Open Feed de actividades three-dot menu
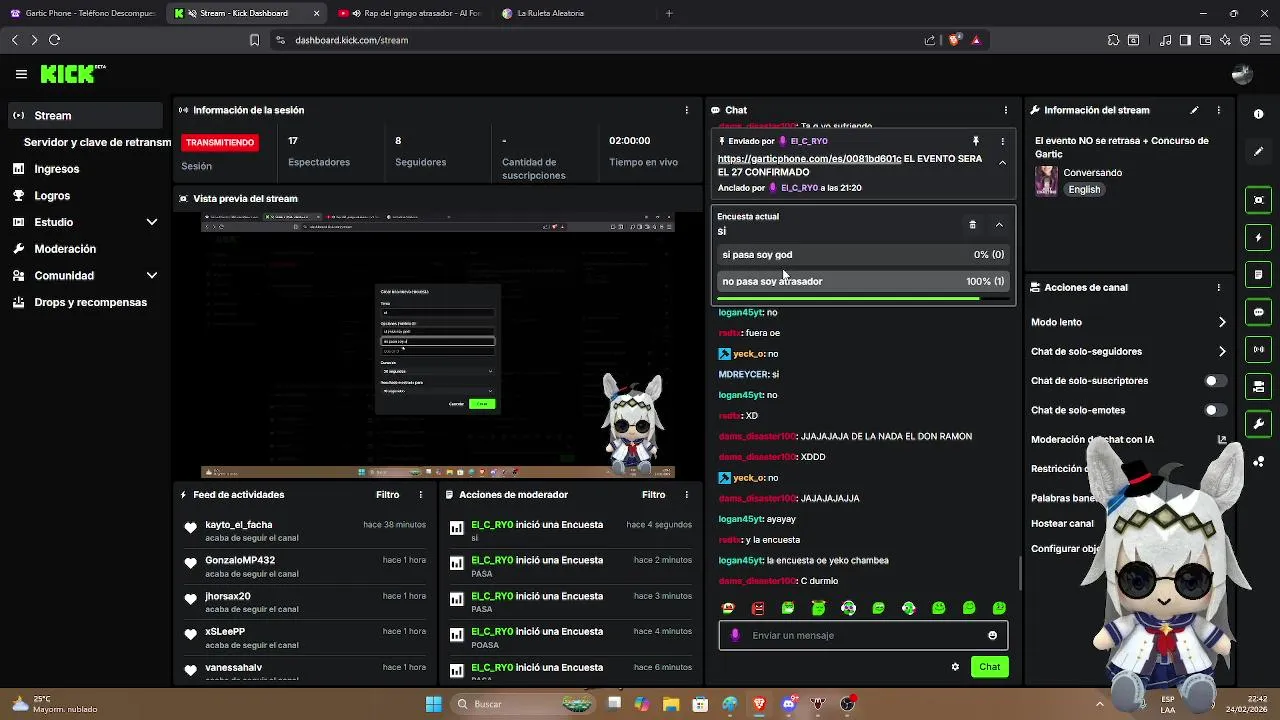The height and width of the screenshot is (720, 1280). [420, 495]
